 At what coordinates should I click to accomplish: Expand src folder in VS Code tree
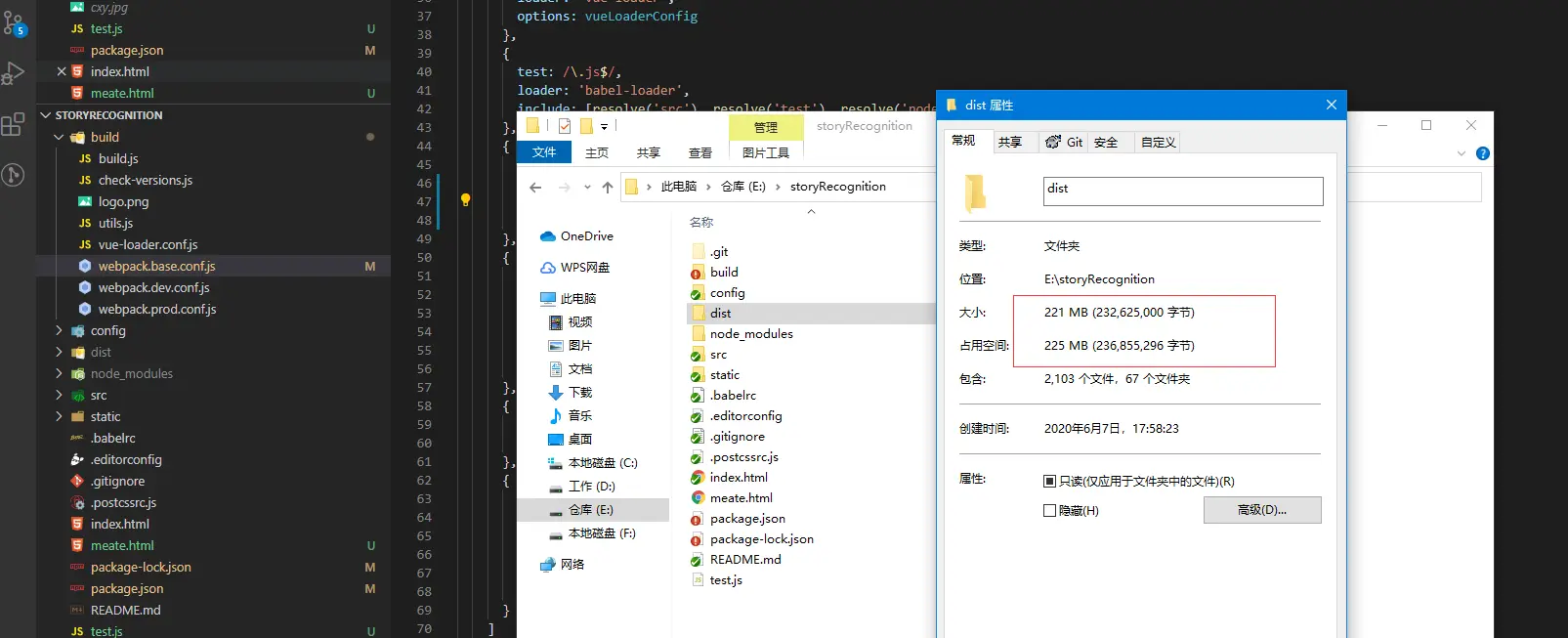[59, 396]
